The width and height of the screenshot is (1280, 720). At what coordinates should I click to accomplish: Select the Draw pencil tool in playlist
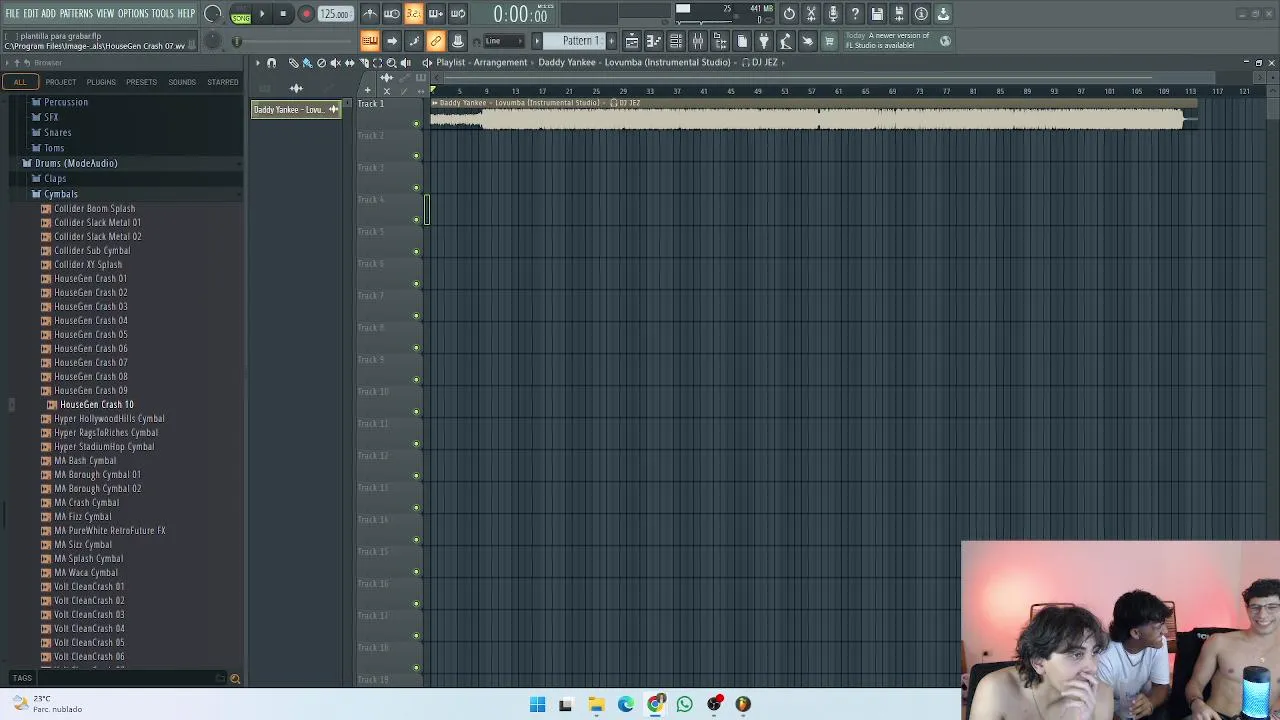pyautogui.click(x=293, y=63)
